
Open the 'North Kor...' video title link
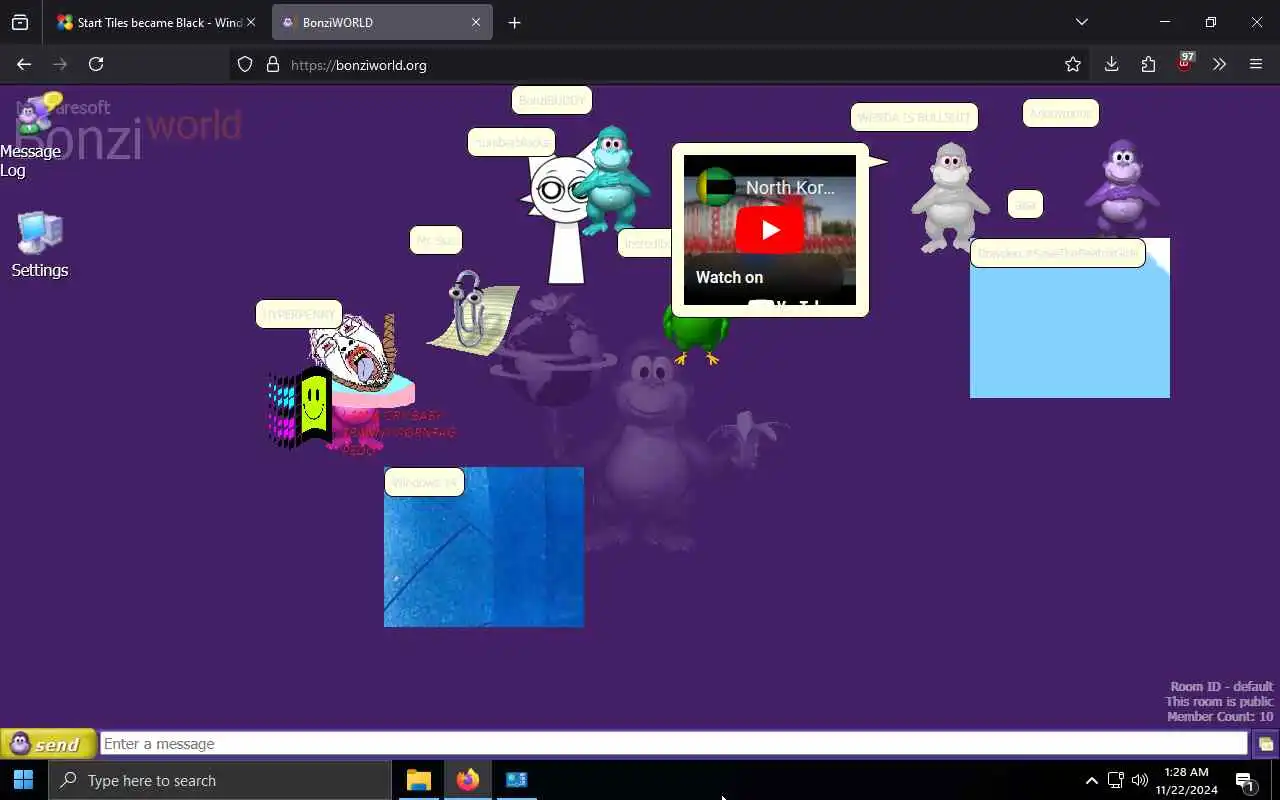click(790, 187)
